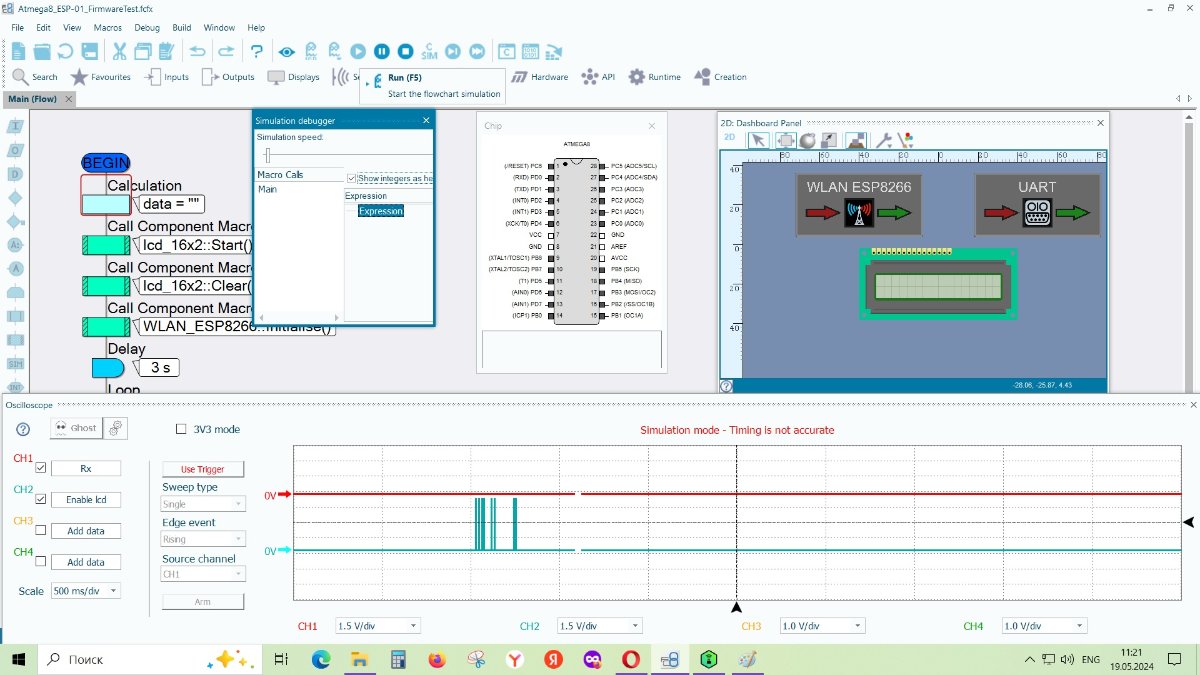1200x675 pixels.
Task: Adjust the Simulation speed slider
Action: coord(267,155)
